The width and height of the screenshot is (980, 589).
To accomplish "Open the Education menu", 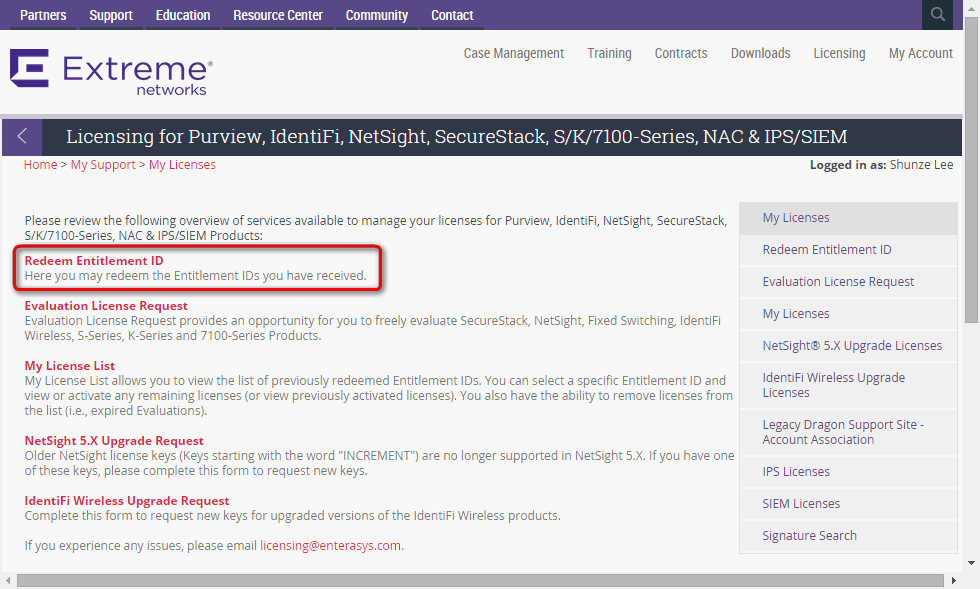I will coord(182,15).
